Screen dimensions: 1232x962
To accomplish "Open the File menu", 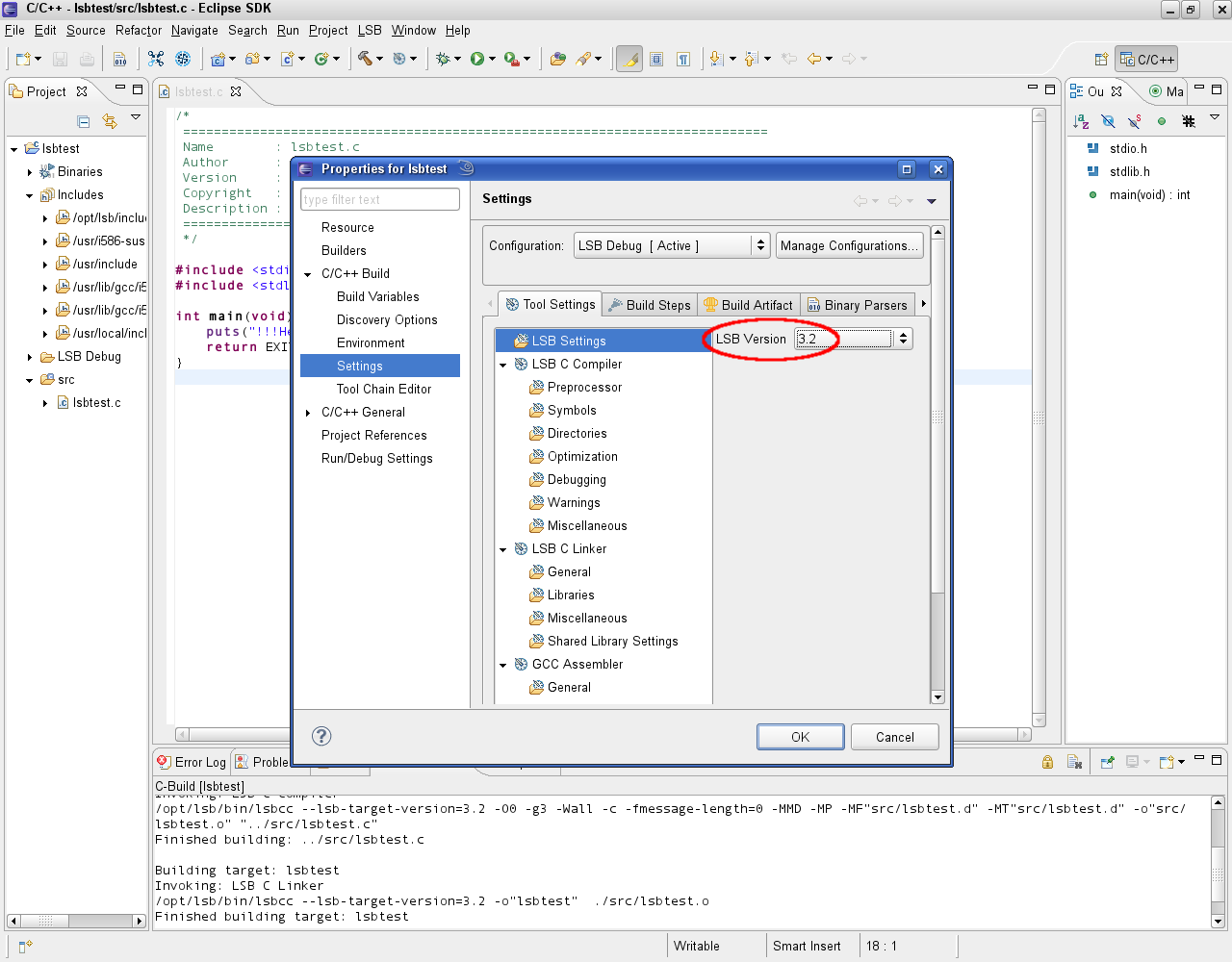I will tap(14, 30).
